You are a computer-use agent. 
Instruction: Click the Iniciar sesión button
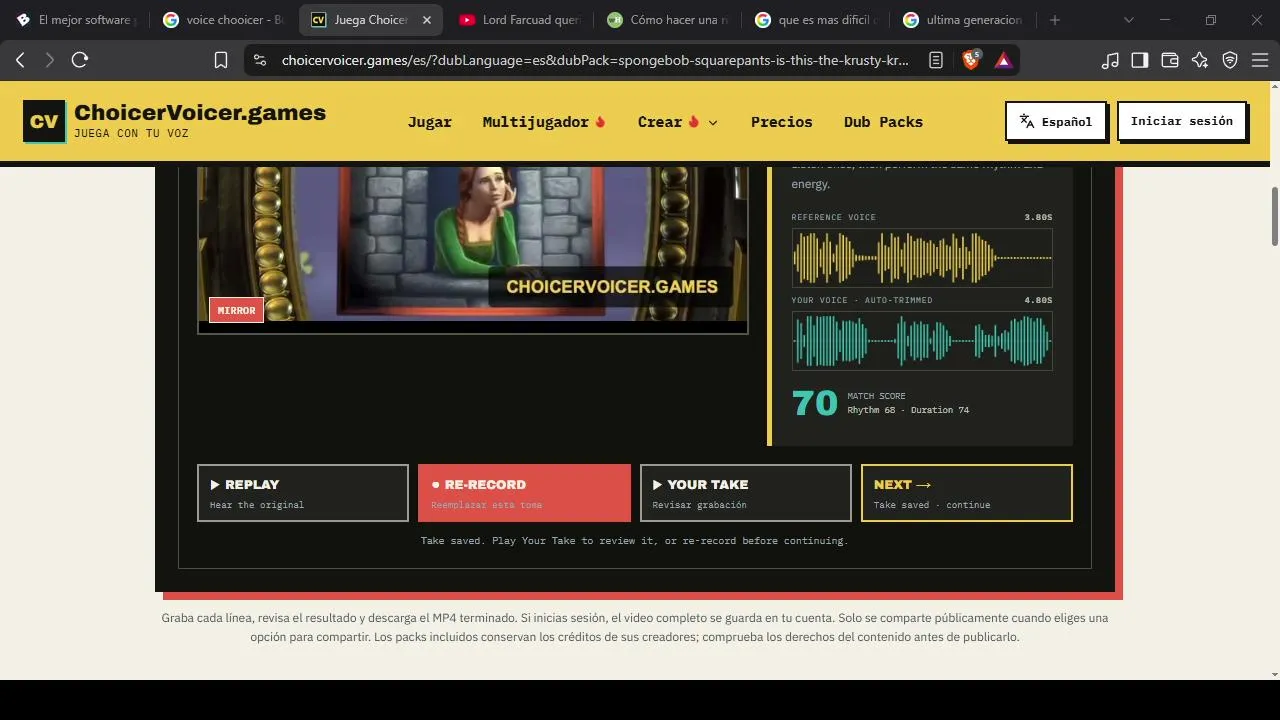[x=1181, y=121]
